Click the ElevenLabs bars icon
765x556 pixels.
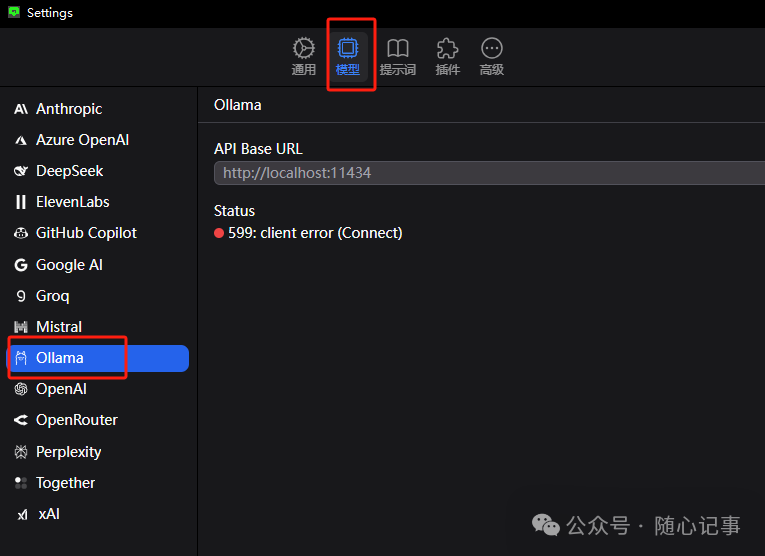(20, 202)
